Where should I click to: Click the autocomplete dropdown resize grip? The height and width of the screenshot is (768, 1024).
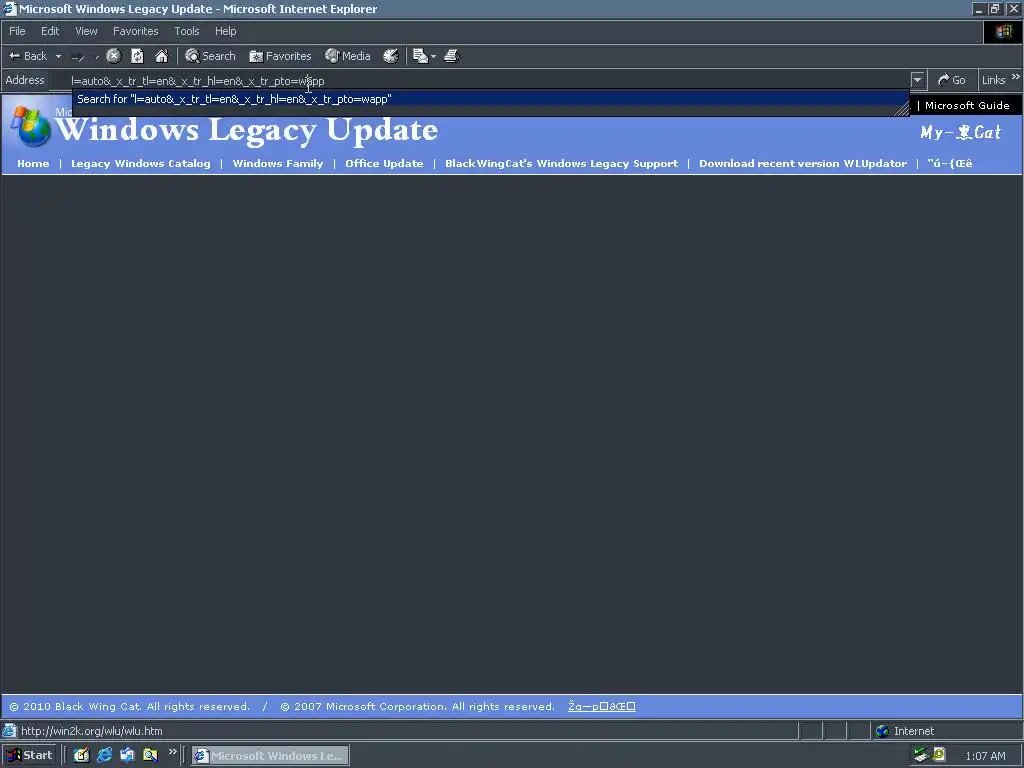pos(901,110)
